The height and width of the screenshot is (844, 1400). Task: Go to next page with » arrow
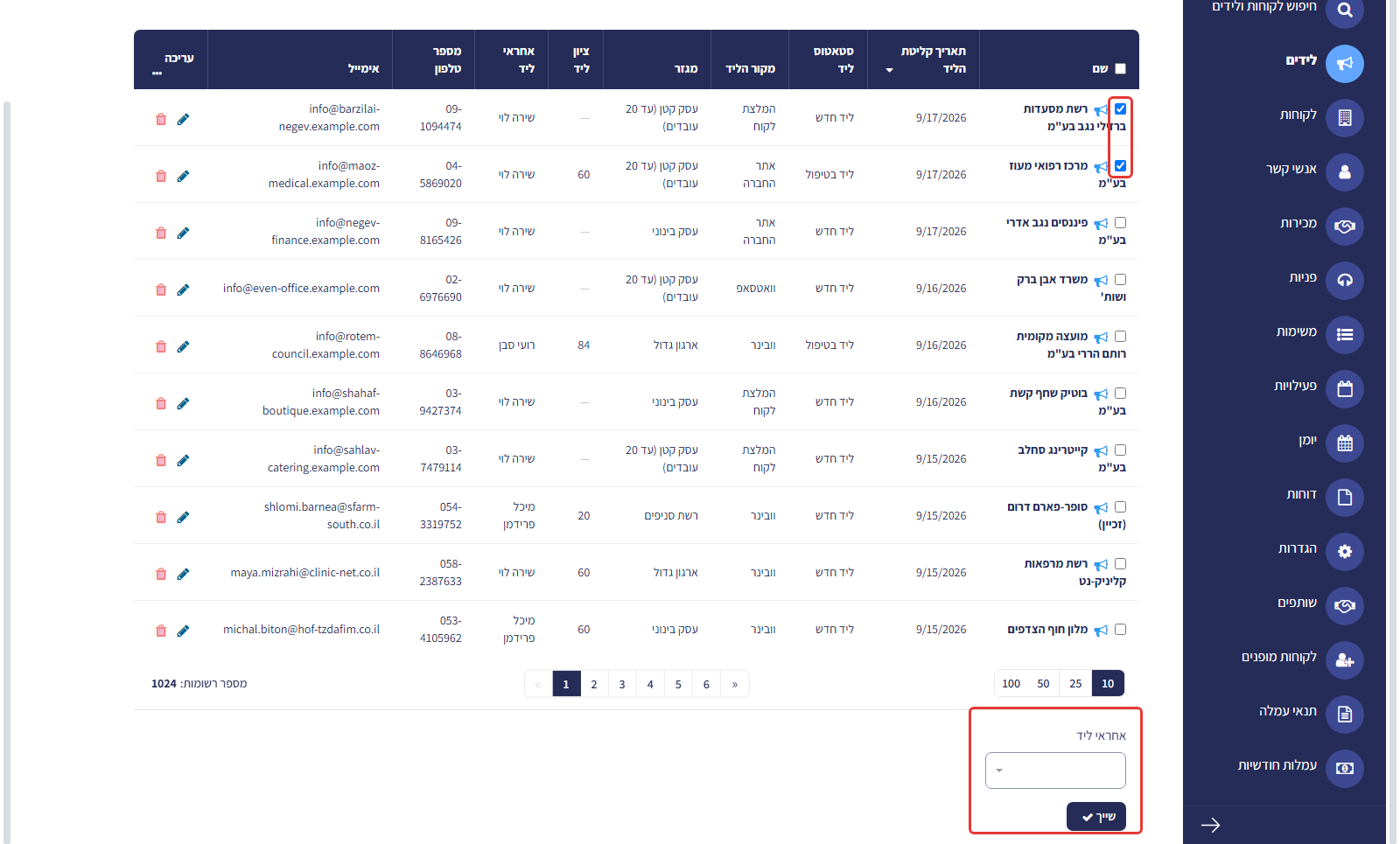click(x=735, y=684)
